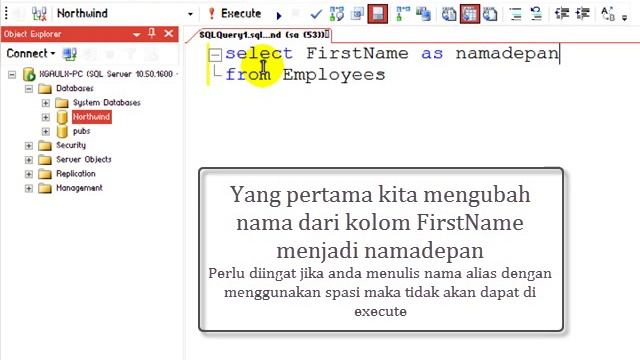Screen dimensions: 640x360
Task: Click the Change Connection toolbar icon
Action: point(39,14)
